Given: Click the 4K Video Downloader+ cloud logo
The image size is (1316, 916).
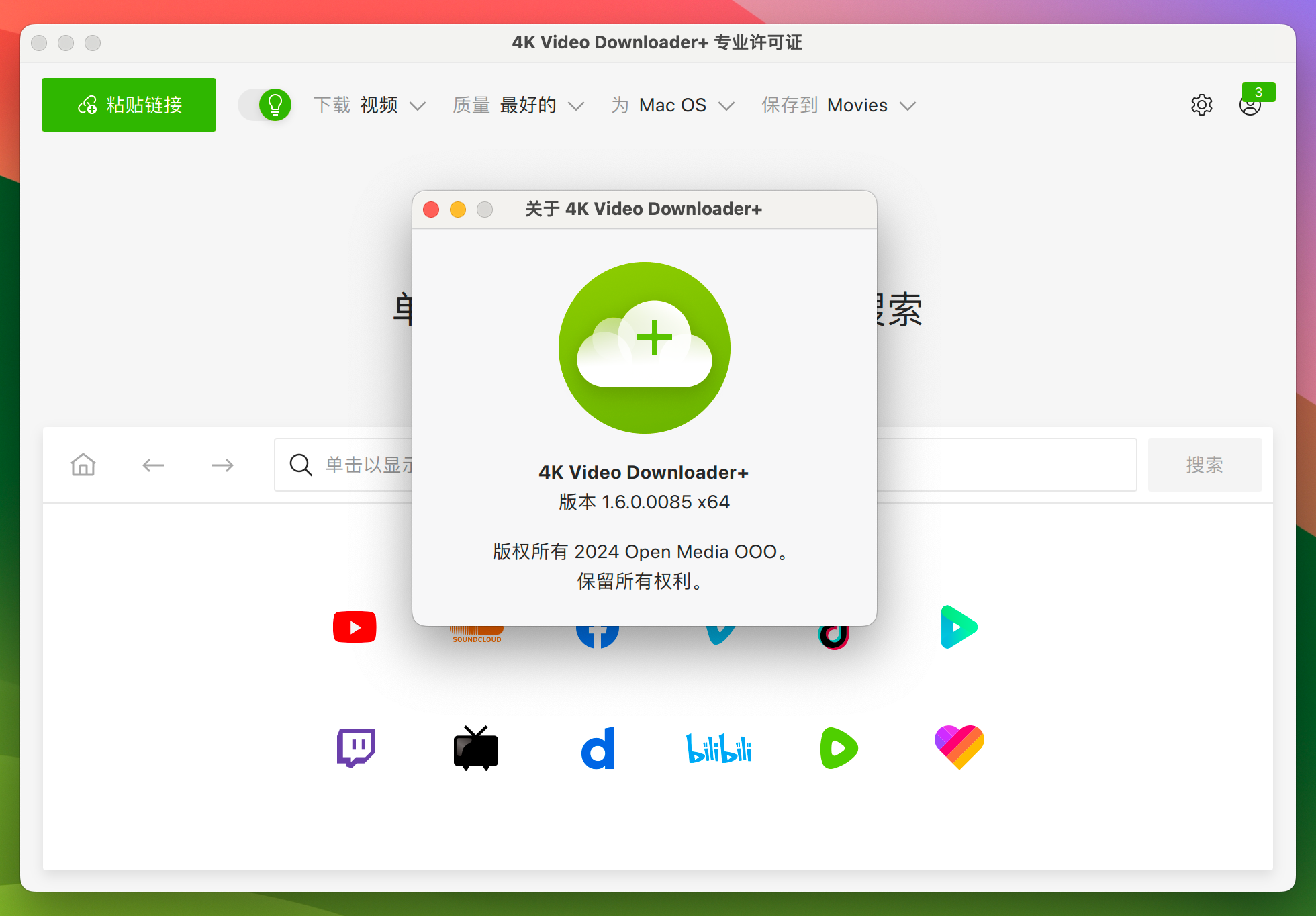Looking at the screenshot, I should click(645, 347).
